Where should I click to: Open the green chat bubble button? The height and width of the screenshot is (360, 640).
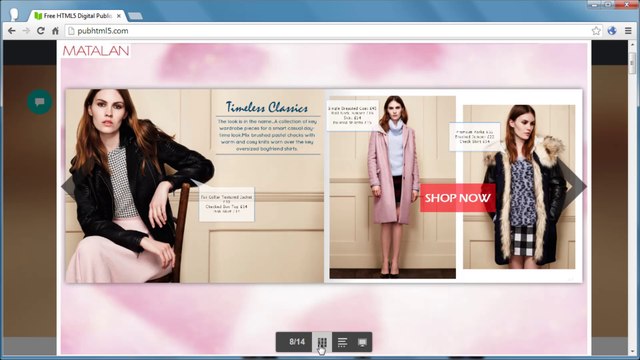click(40, 102)
